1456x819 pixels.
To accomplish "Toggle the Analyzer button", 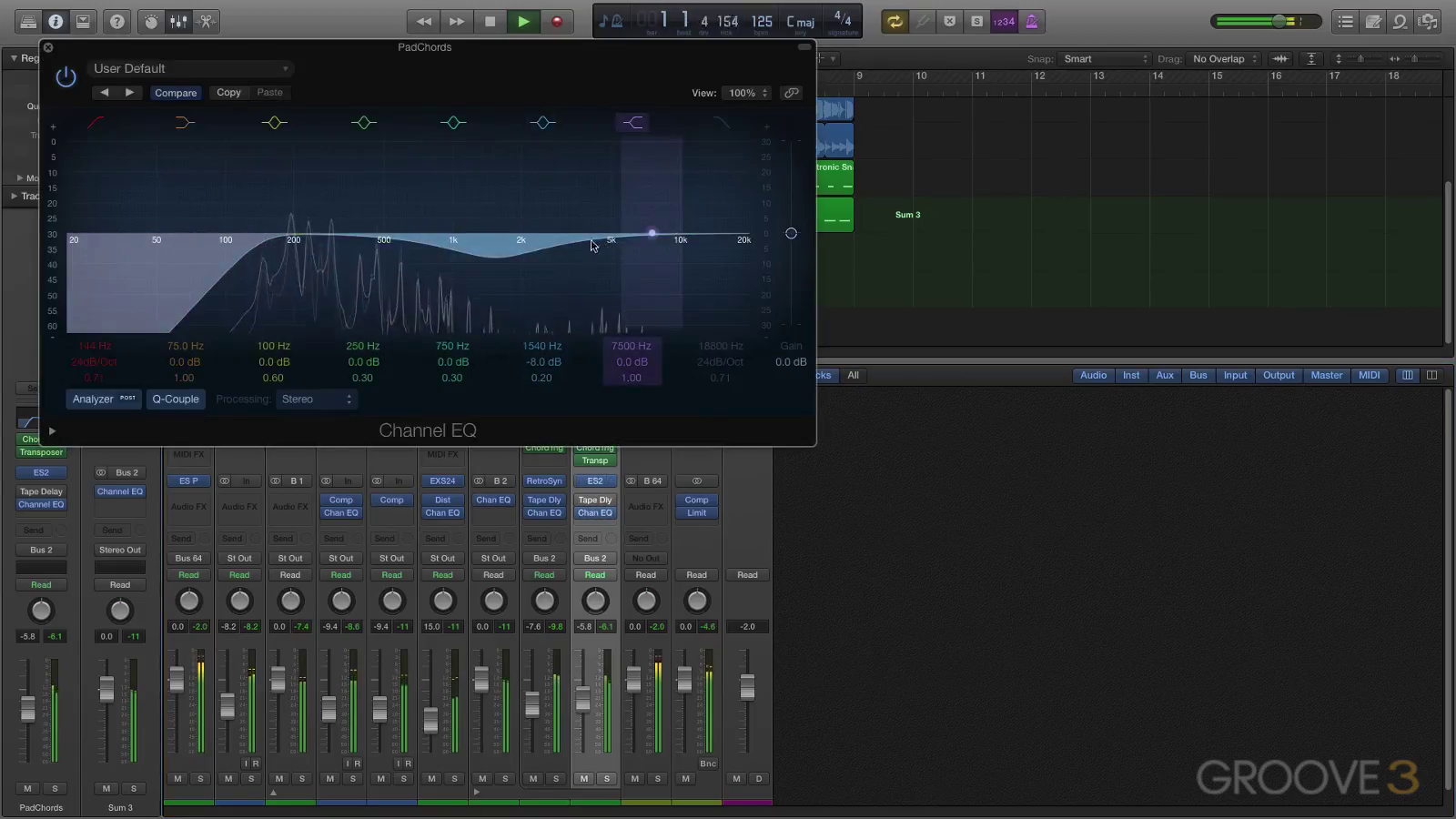I will (104, 399).
